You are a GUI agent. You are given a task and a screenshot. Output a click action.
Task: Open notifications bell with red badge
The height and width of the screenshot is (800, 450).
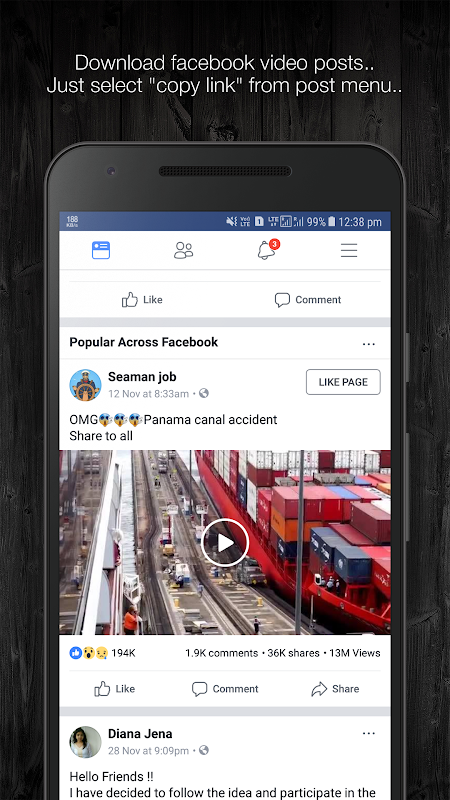coord(268,249)
